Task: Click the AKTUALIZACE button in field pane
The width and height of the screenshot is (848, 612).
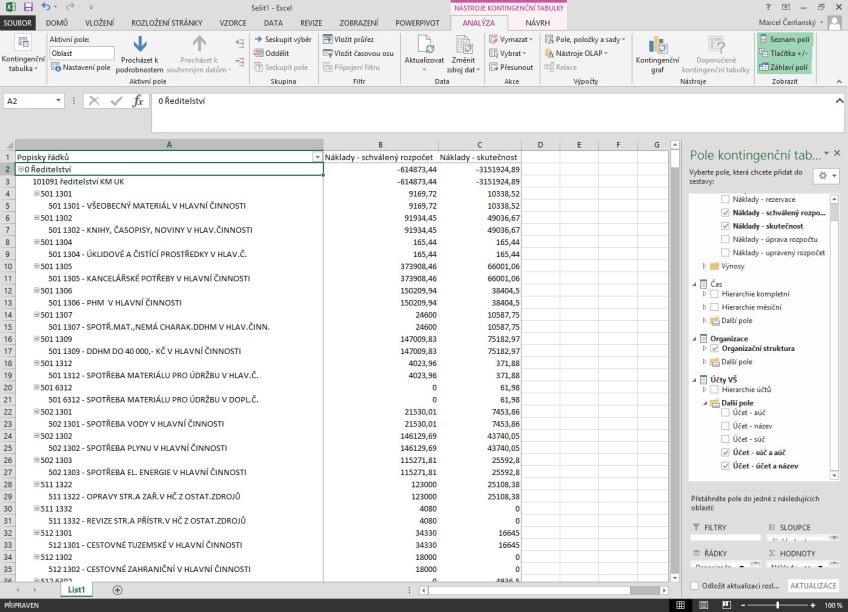Action: click(x=812, y=585)
